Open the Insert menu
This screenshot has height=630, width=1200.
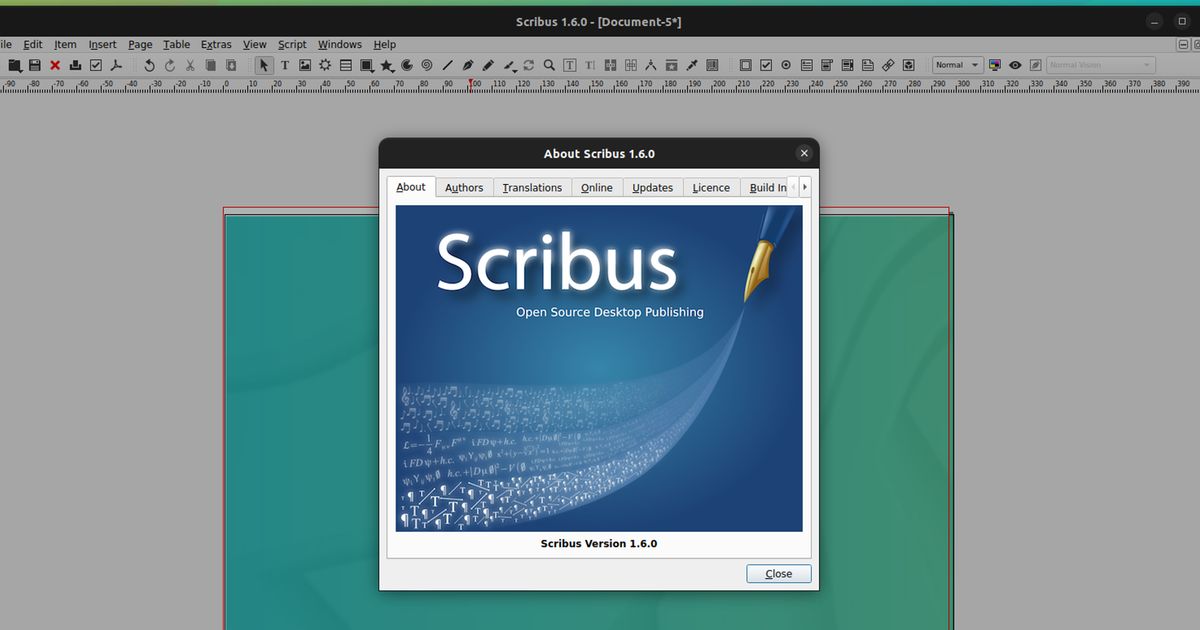click(102, 44)
